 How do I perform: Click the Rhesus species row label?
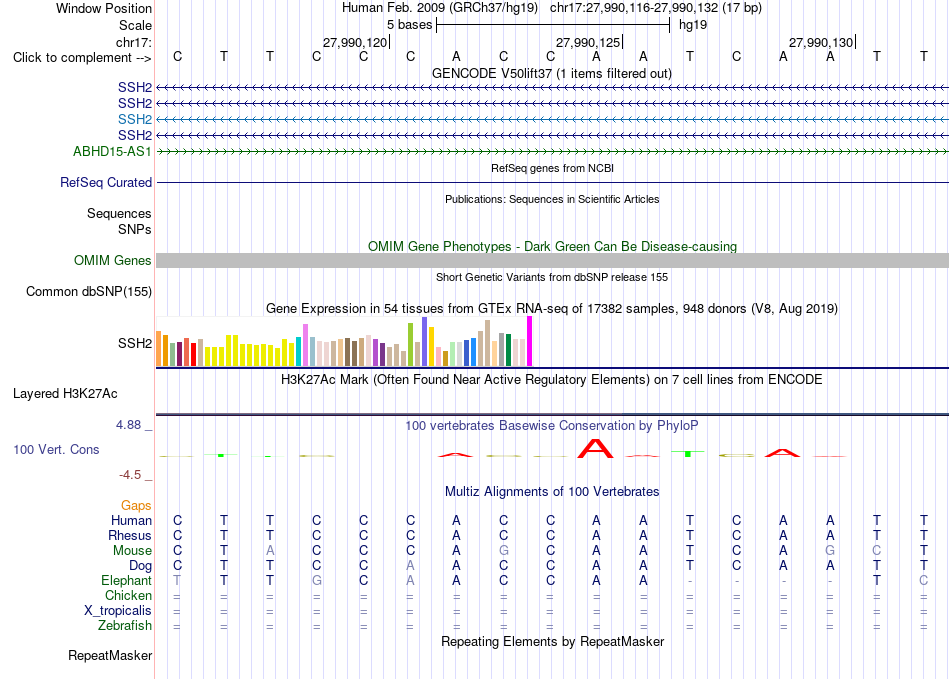(130, 535)
